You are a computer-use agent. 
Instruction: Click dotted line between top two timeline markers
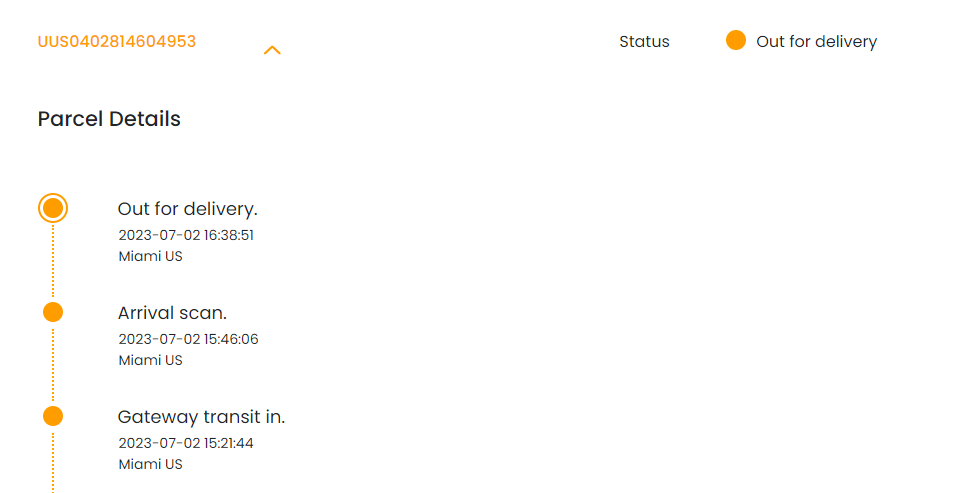[53, 262]
